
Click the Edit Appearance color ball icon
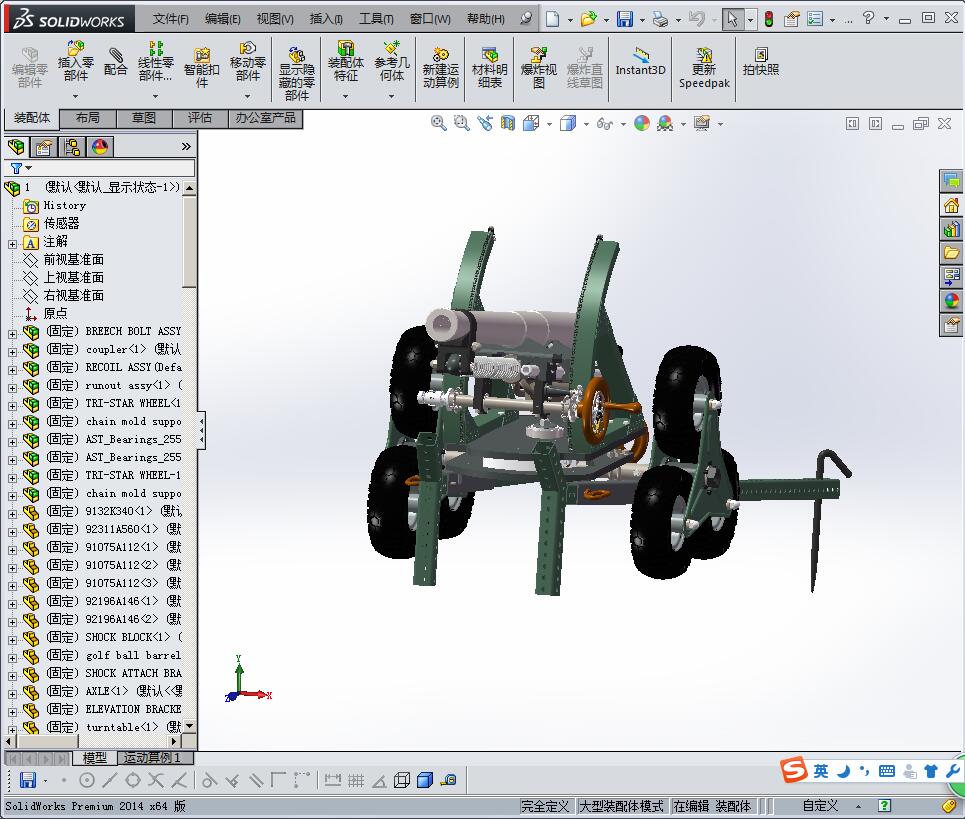[641, 123]
